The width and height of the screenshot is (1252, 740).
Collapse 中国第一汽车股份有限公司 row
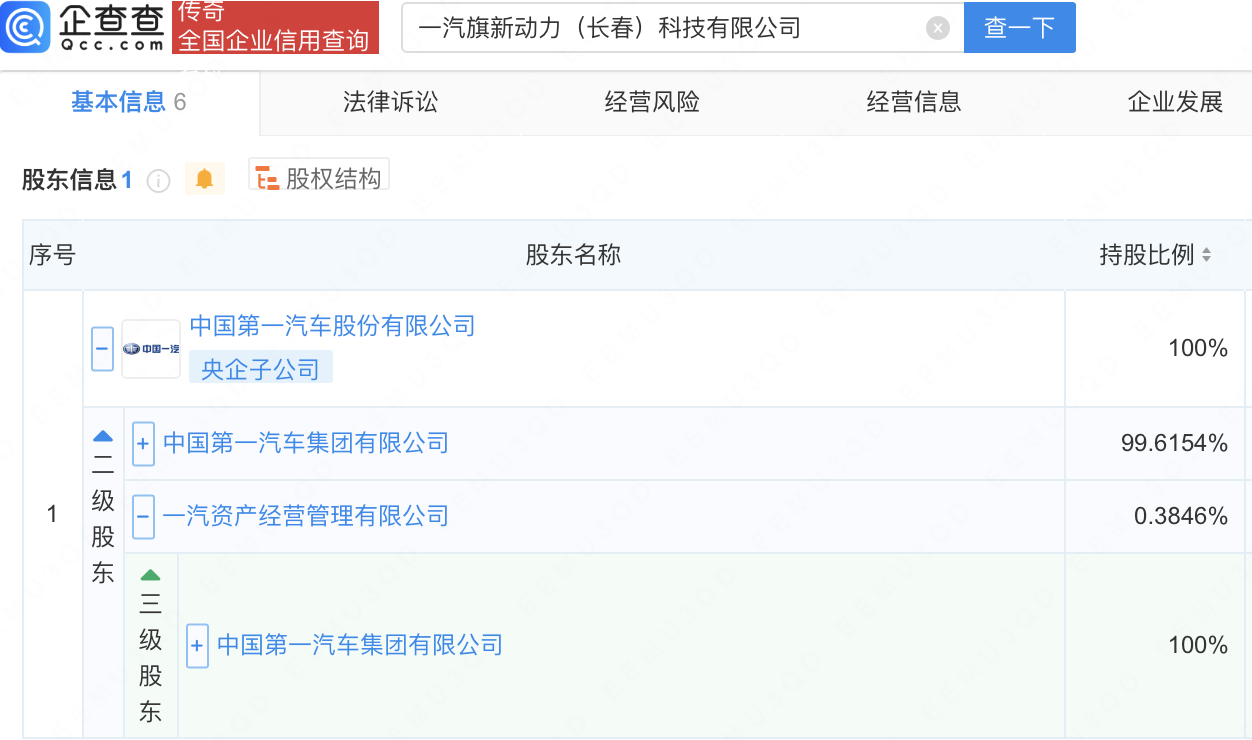tap(102, 349)
